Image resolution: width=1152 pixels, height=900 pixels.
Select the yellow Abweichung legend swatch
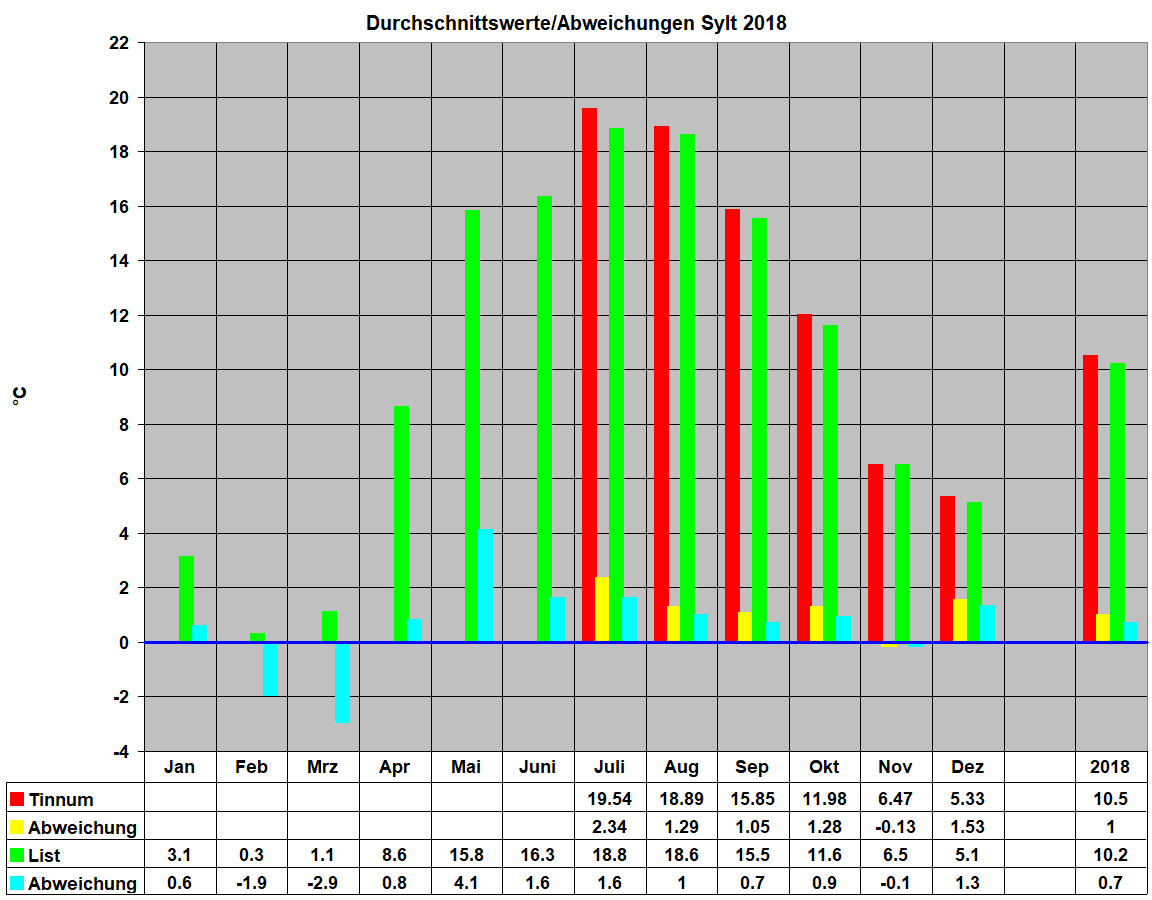click(x=17, y=827)
